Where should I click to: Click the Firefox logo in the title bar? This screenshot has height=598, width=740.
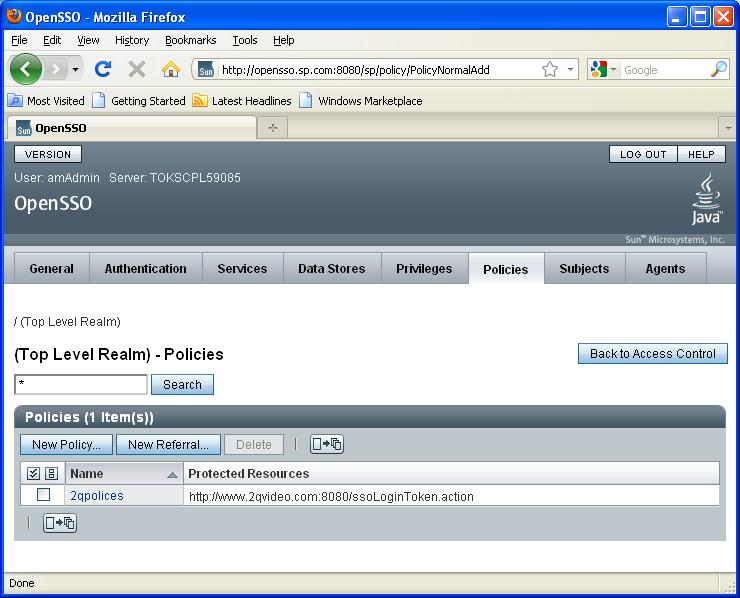tap(14, 16)
